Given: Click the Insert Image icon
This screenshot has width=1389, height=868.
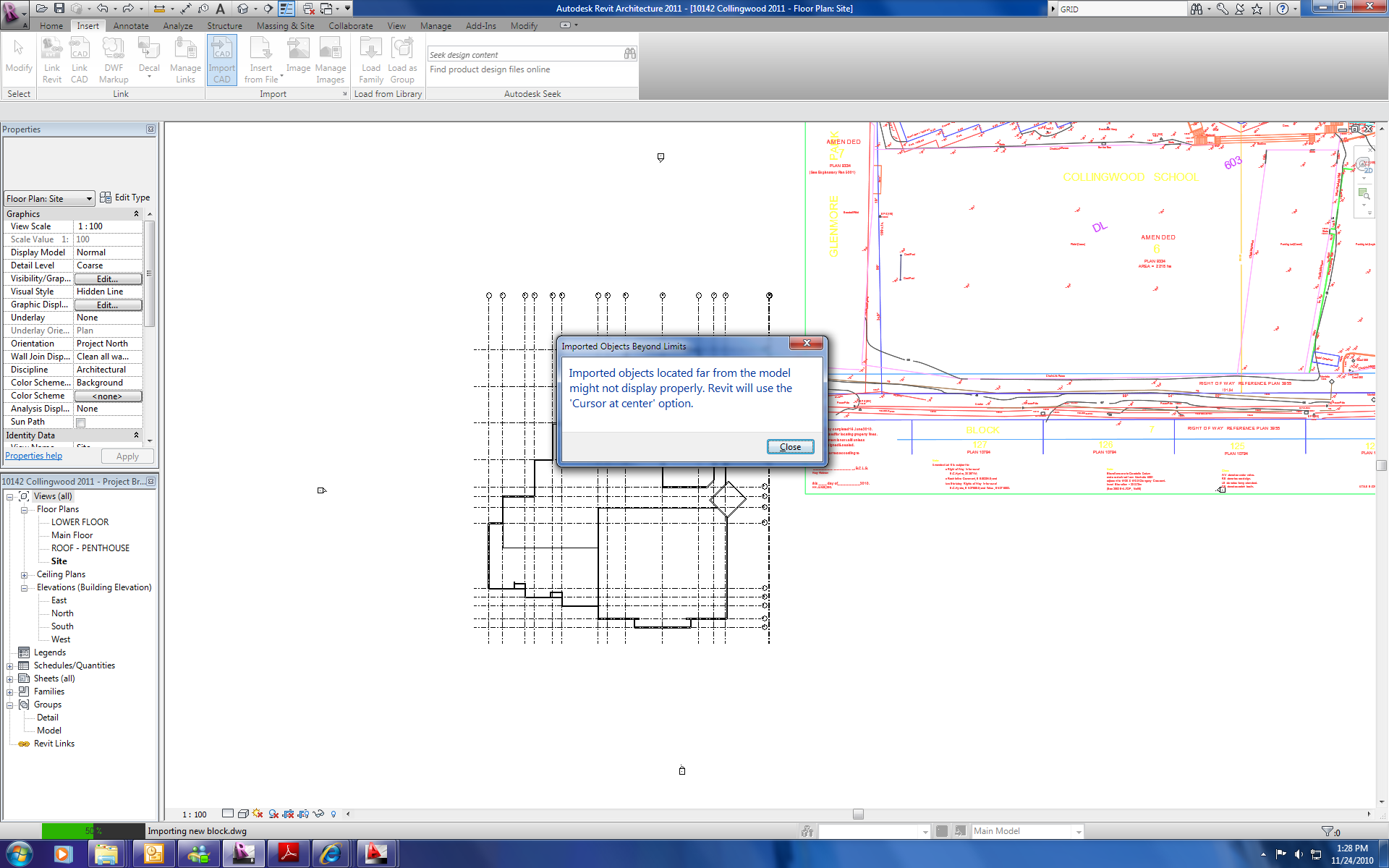Looking at the screenshot, I should tap(298, 56).
